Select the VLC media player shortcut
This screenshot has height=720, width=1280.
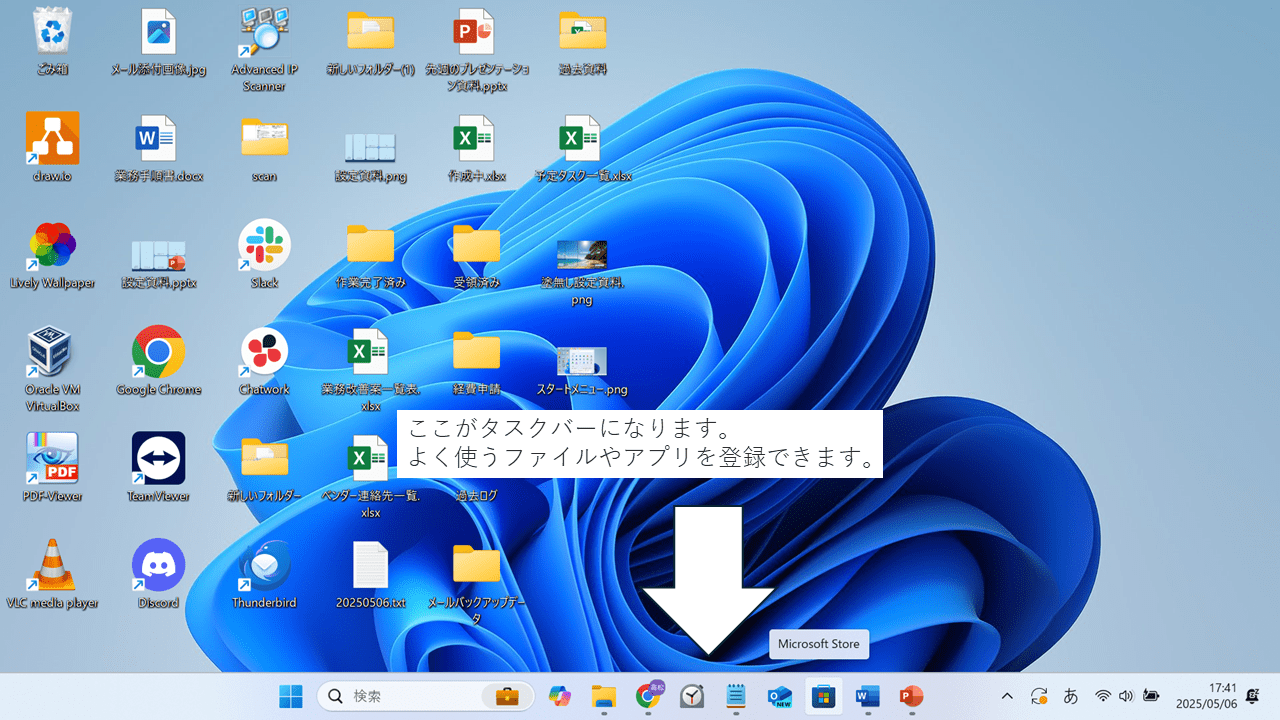pos(52,567)
